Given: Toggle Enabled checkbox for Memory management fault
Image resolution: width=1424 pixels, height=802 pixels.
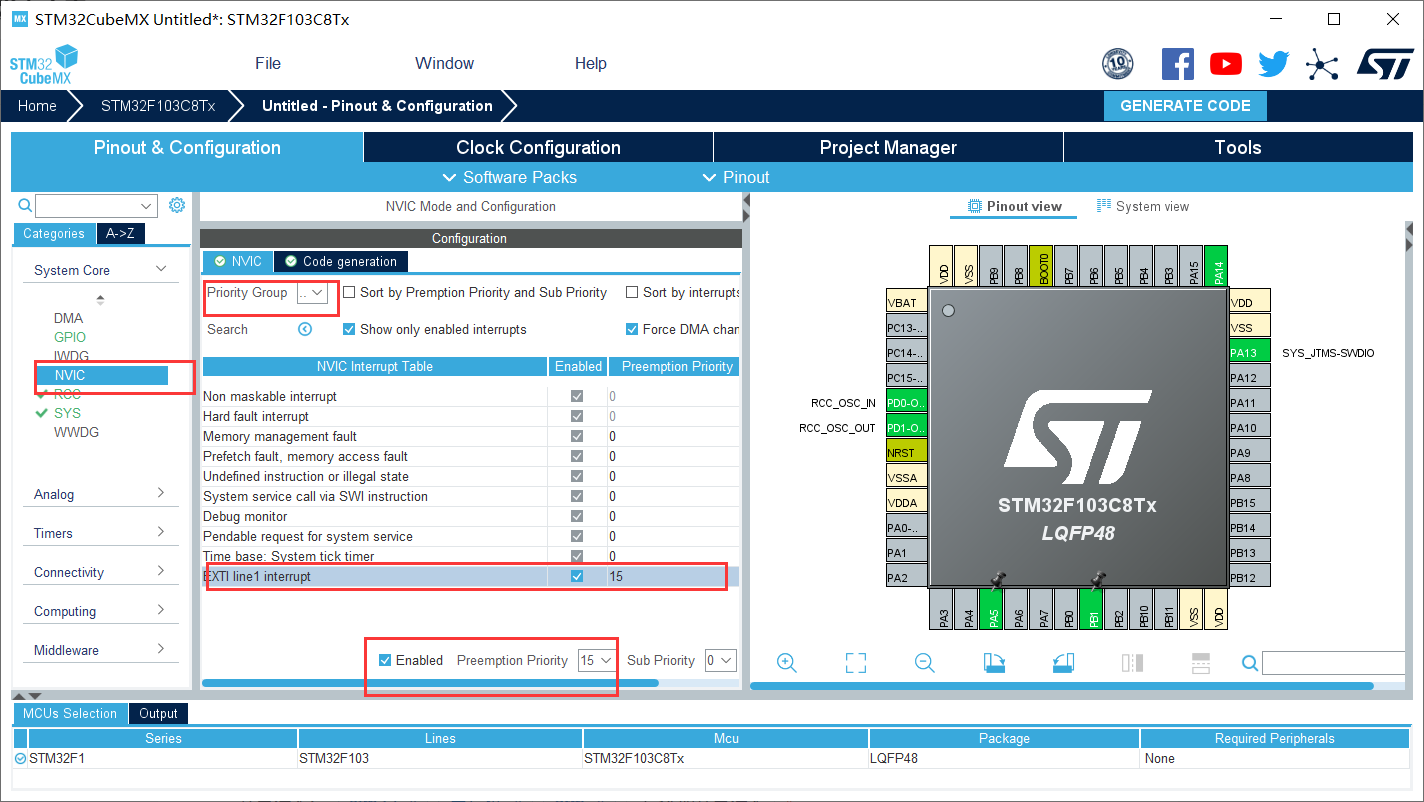Looking at the screenshot, I should click(577, 436).
